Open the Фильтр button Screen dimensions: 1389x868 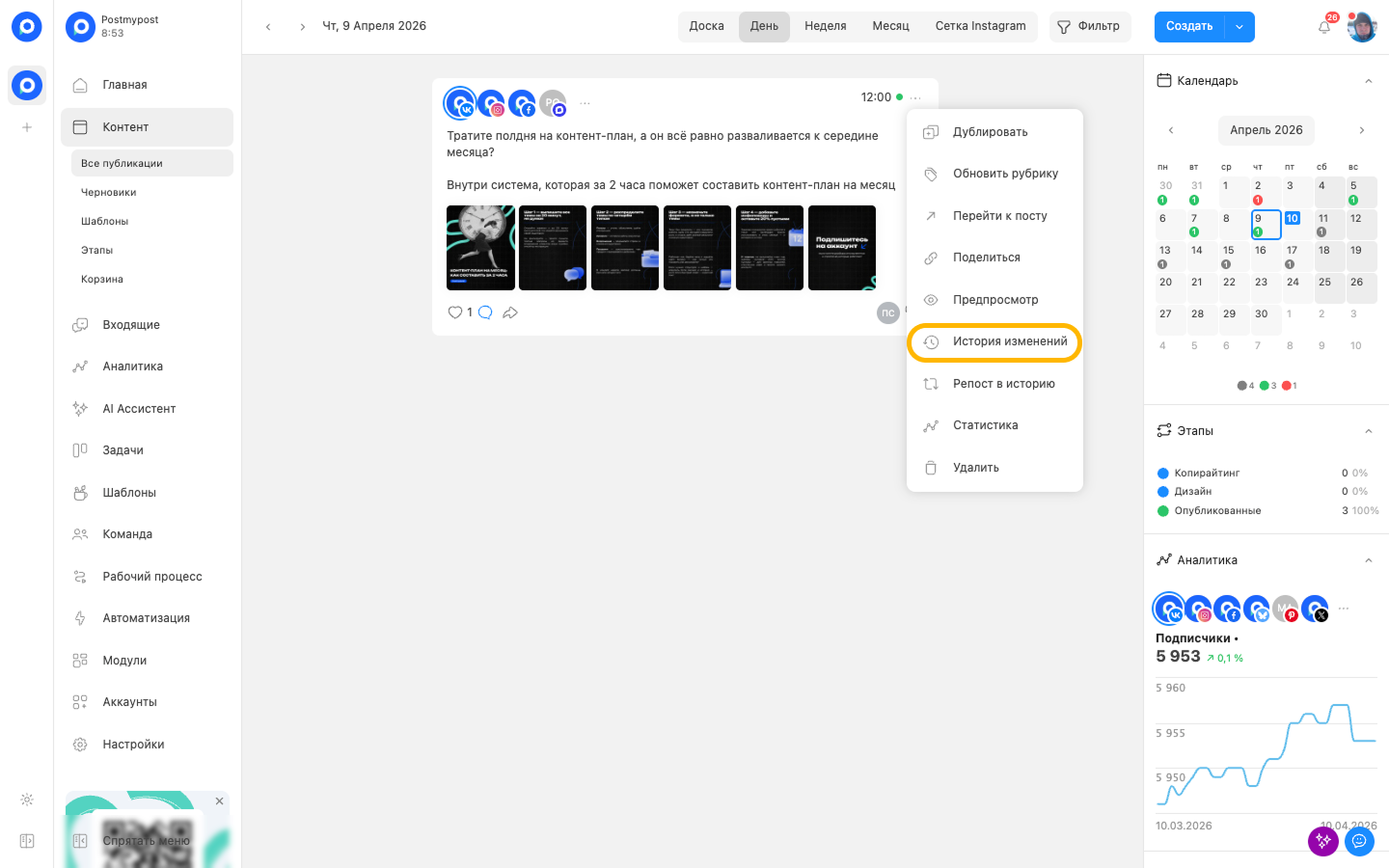pyautogui.click(x=1089, y=26)
